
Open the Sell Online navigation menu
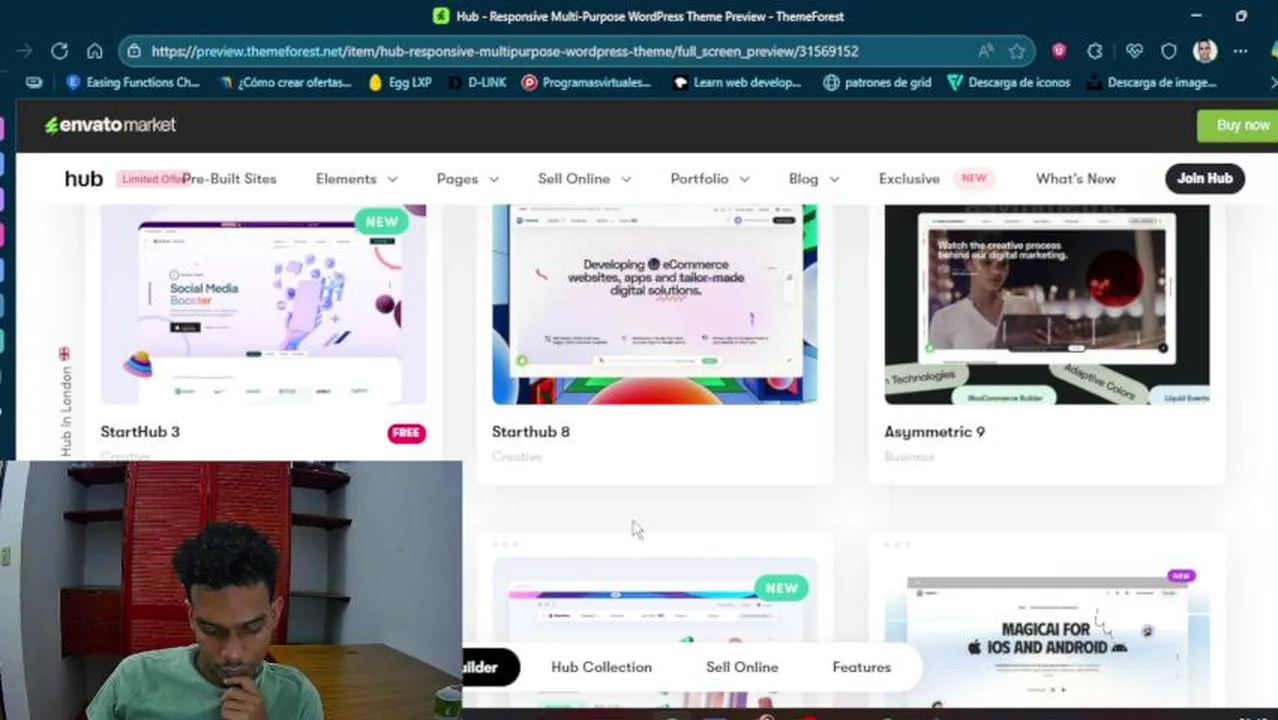574,179
